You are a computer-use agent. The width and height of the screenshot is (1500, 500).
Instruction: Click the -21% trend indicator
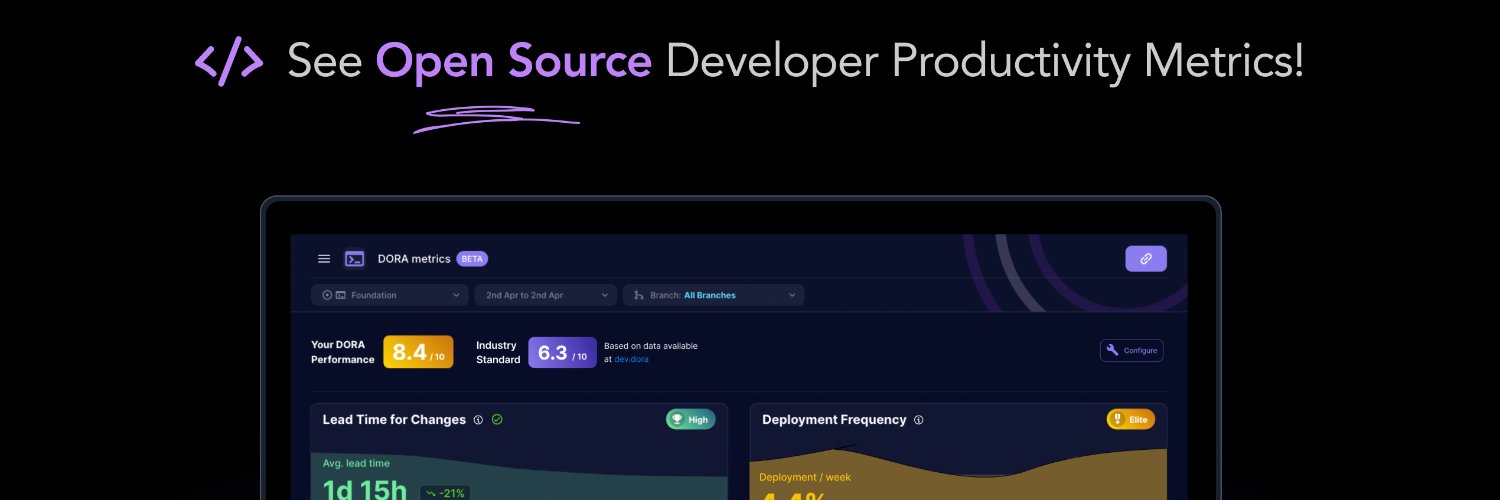point(445,493)
